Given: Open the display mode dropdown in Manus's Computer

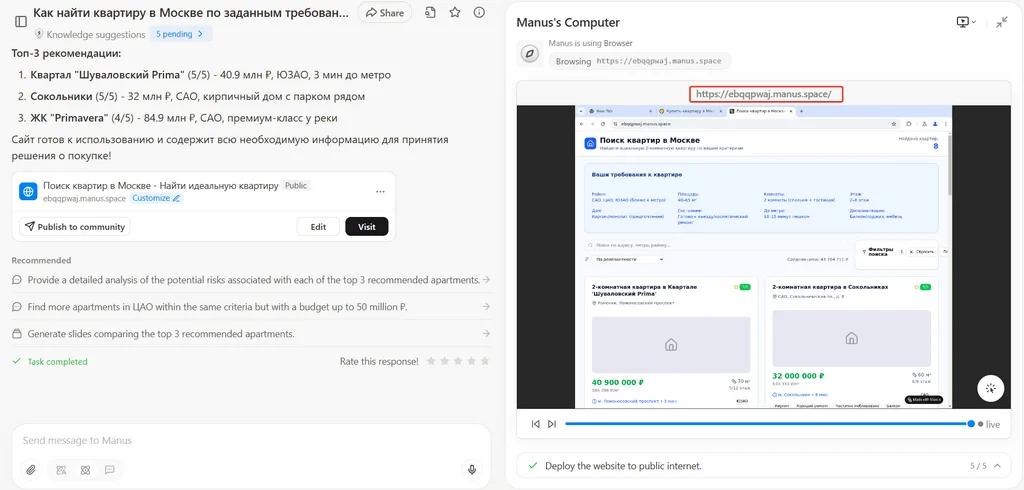Looking at the screenshot, I should pos(966,22).
